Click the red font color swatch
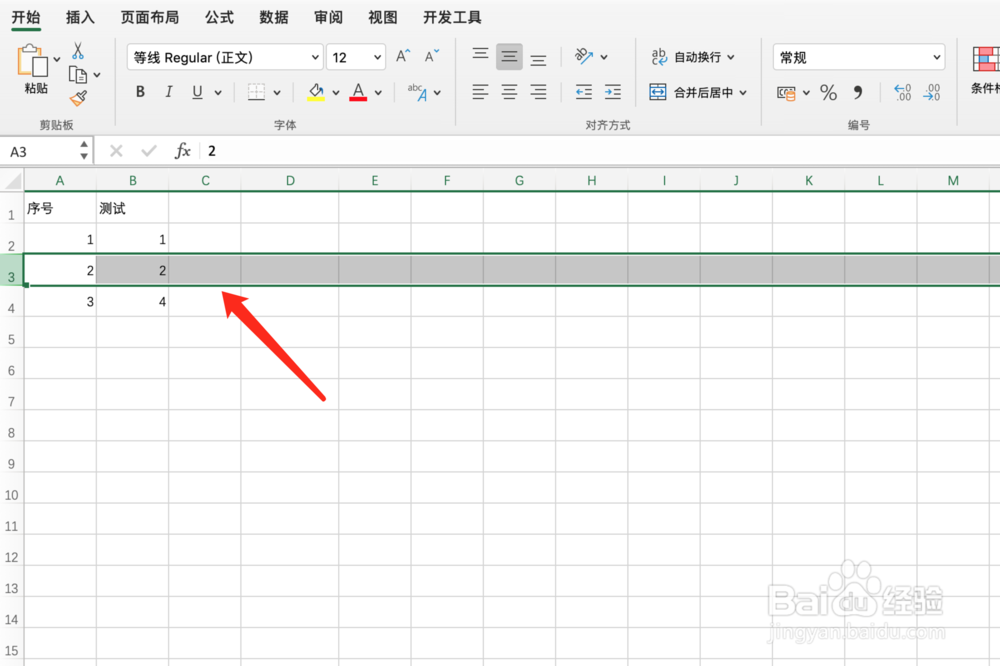The image size is (1000, 666). point(358,91)
